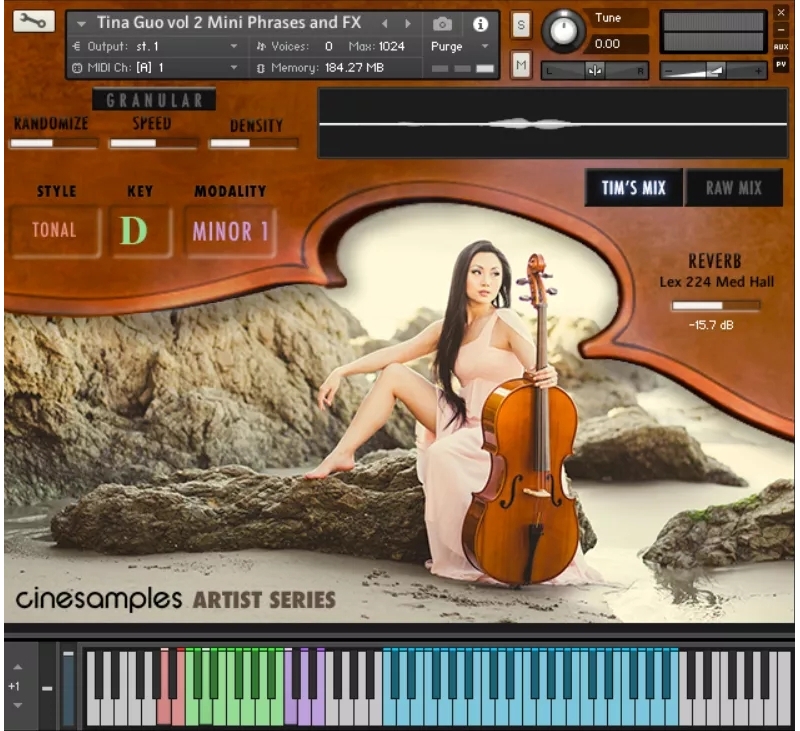Toggle the AUX sends button
800x731 pixels.
(x=781, y=47)
